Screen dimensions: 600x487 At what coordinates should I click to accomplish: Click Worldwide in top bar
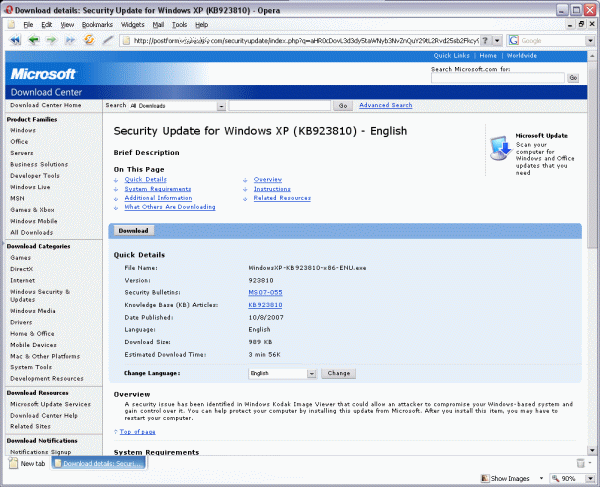(522, 56)
